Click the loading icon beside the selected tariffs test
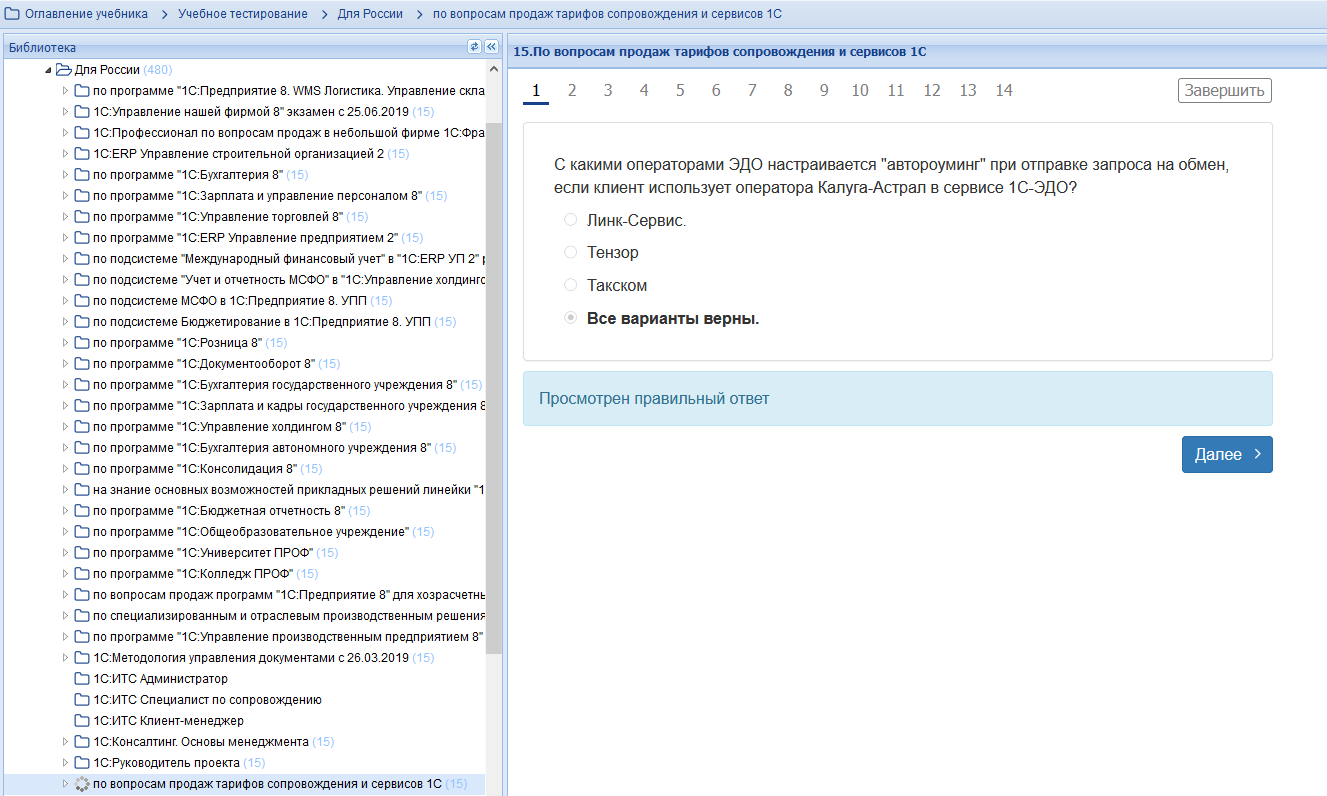The width and height of the screenshot is (1327, 796). [82, 784]
